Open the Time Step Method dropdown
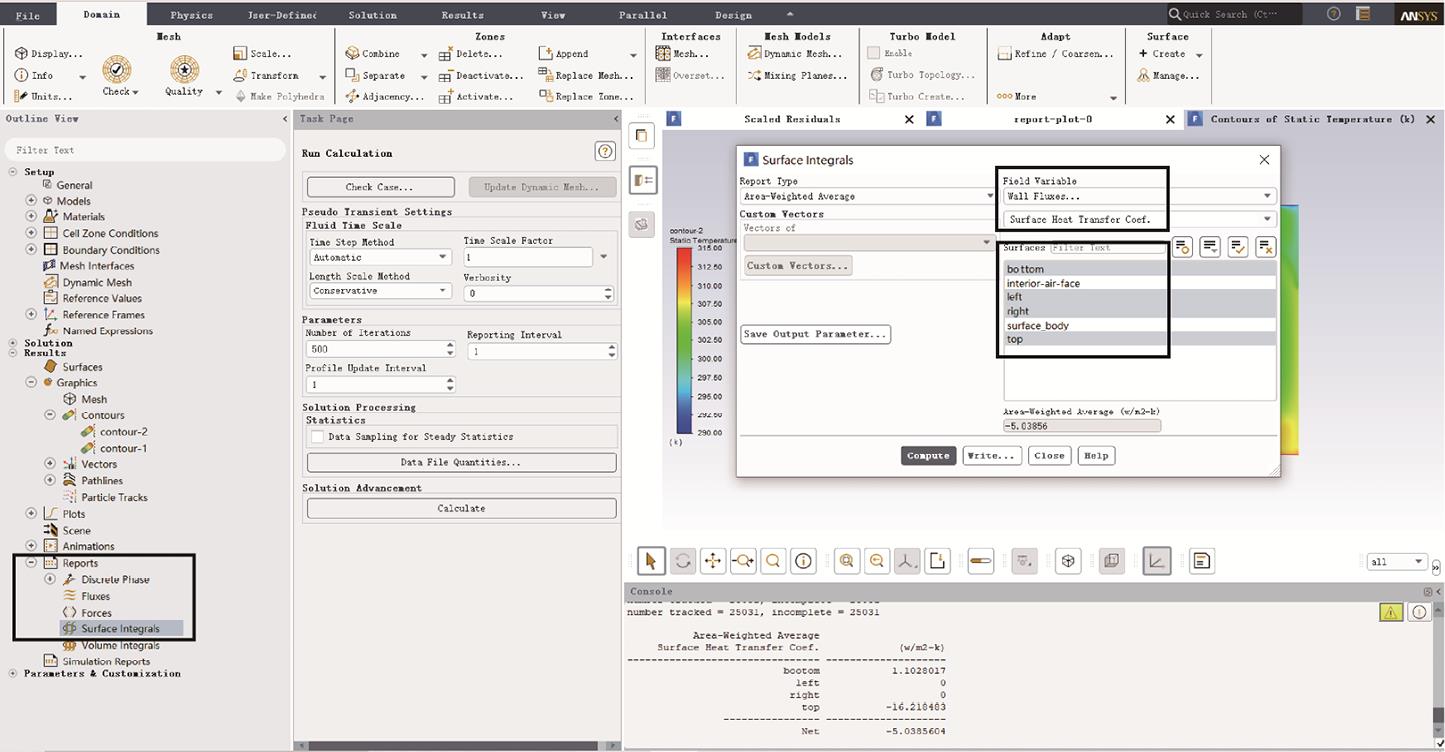This screenshot has width=1445, height=752. click(381, 257)
